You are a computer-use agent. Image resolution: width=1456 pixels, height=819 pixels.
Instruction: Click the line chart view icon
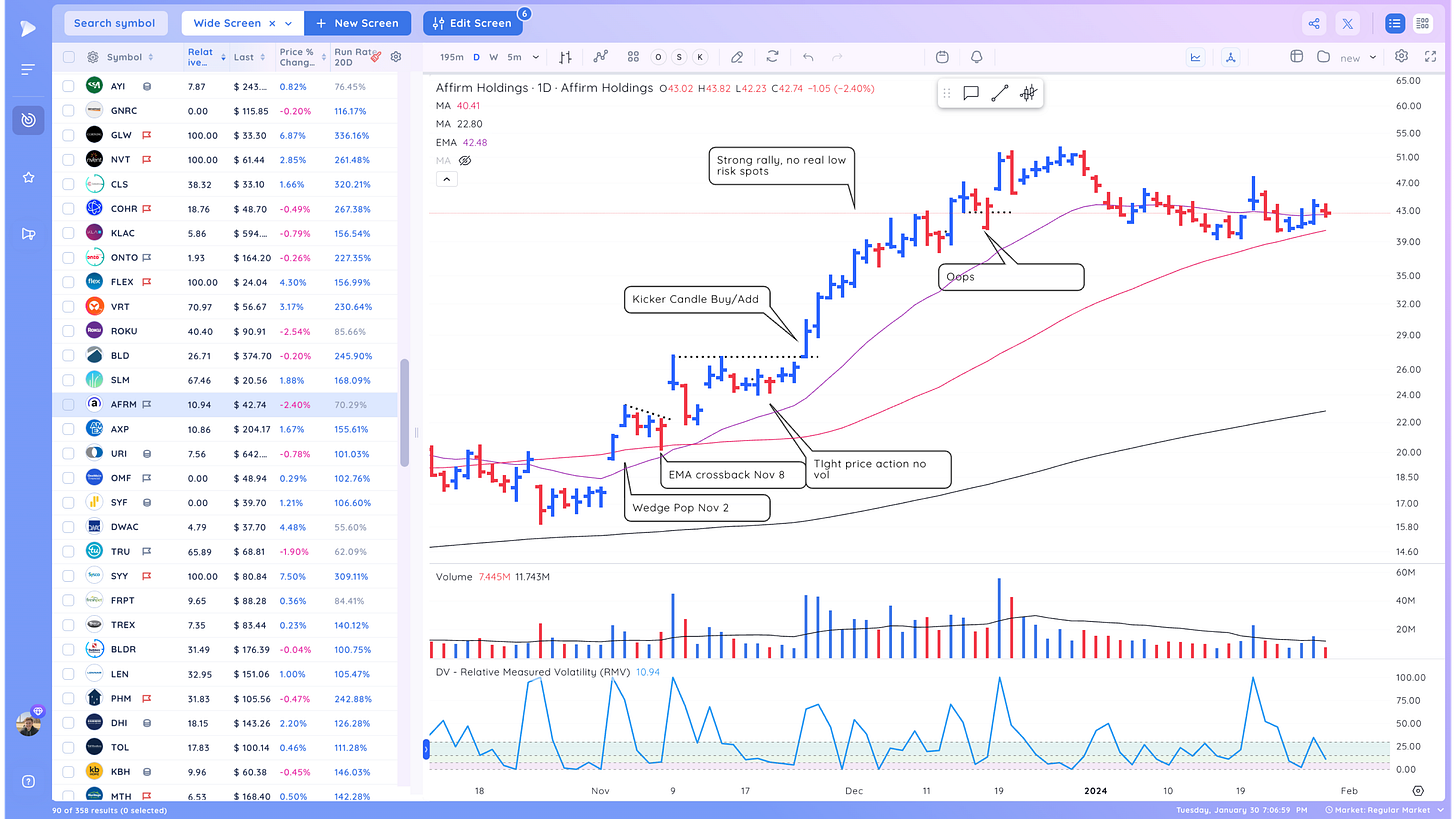[1195, 57]
